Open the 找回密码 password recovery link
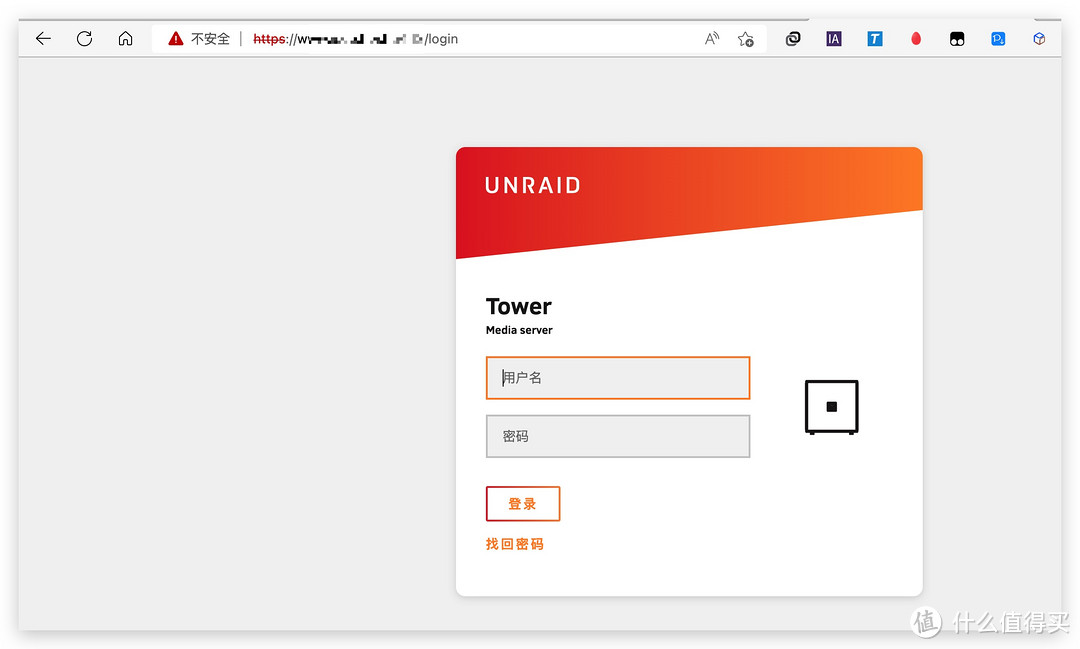The width and height of the screenshot is (1080, 649). [515, 544]
